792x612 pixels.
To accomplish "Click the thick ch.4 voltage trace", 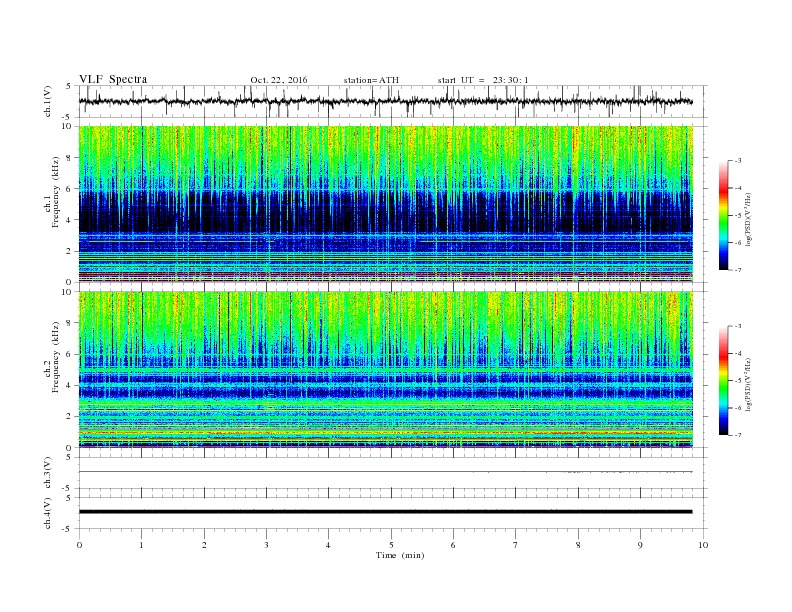I will [385, 512].
